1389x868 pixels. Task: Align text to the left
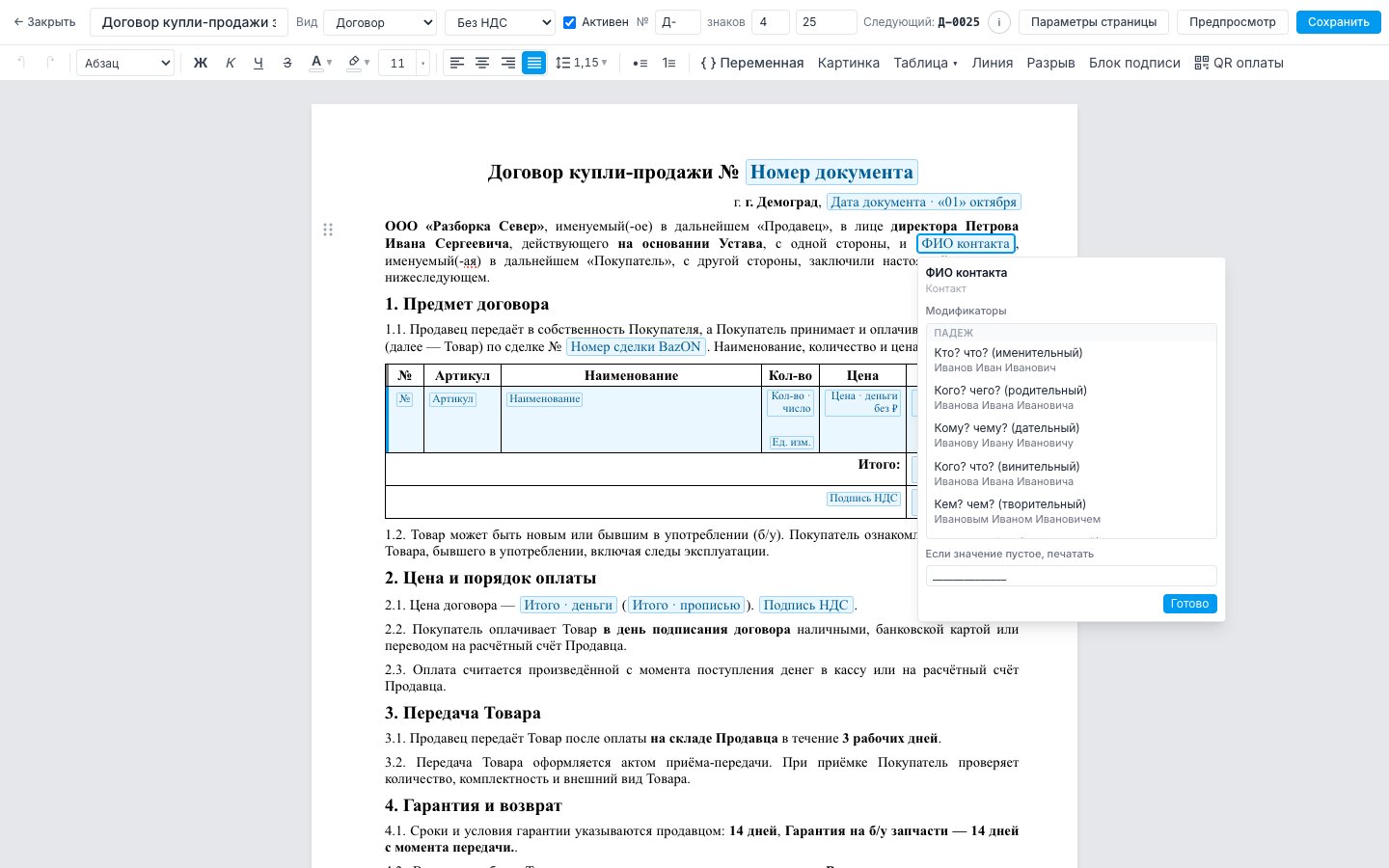[457, 63]
